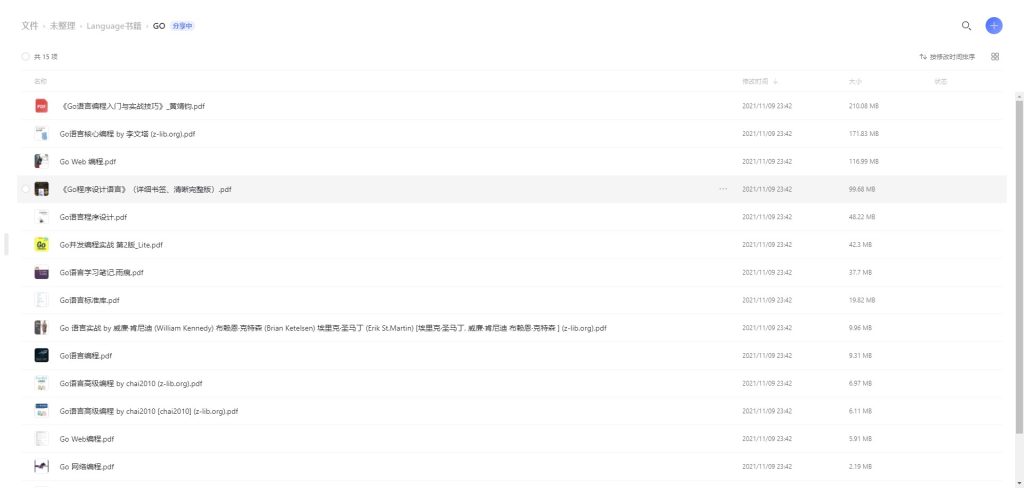Open Go语言高级编程 by chai2010 [chai2010] file
Image resolution: width=1024 pixels, height=488 pixels.
[x=149, y=411]
